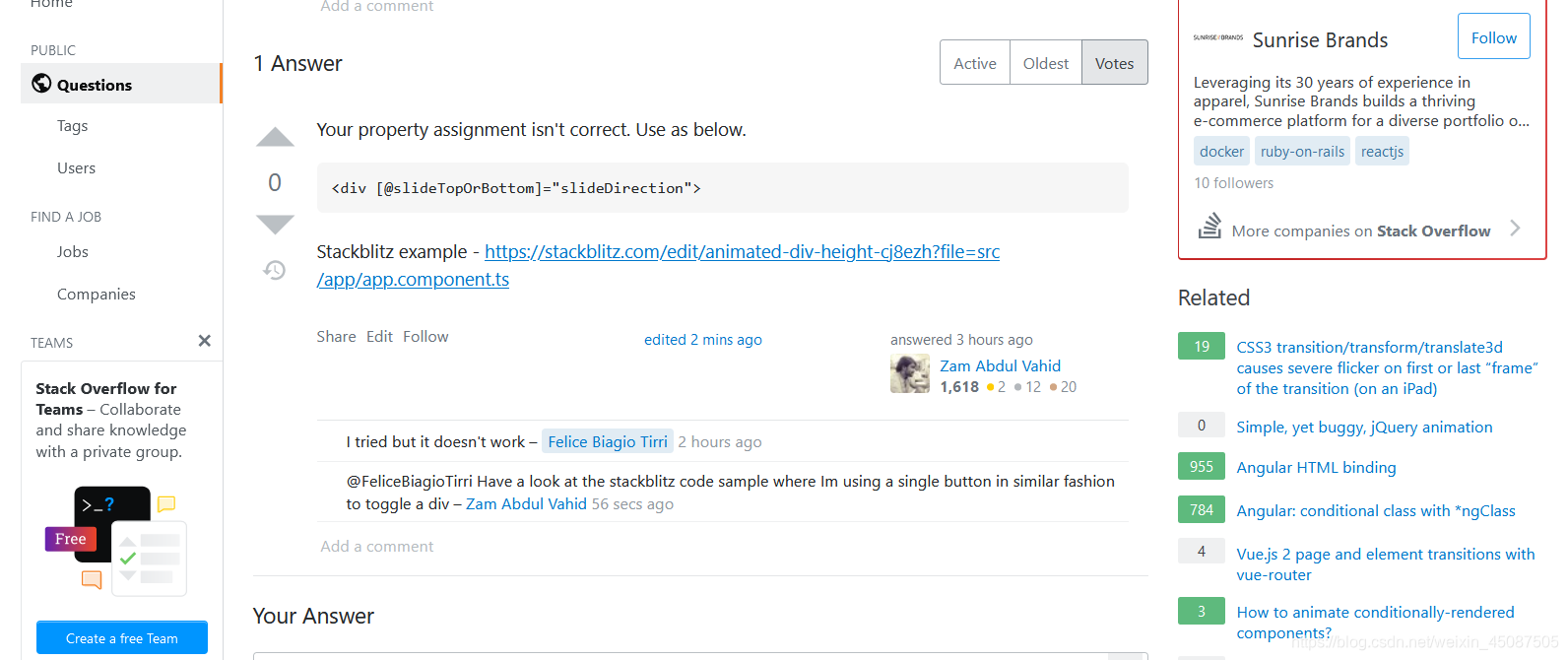Sort answers by Votes tab

(1115, 63)
